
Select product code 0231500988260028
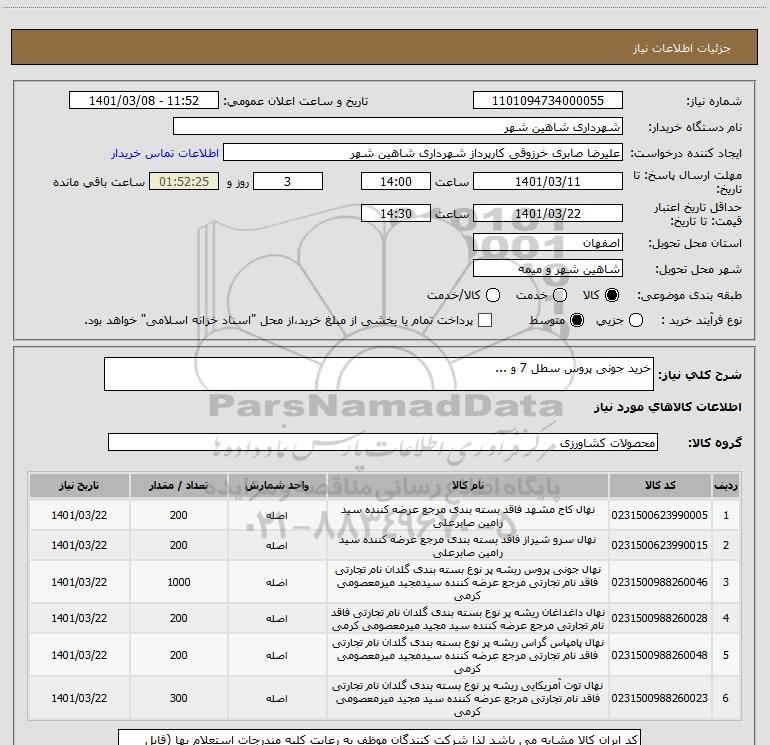click(660, 618)
